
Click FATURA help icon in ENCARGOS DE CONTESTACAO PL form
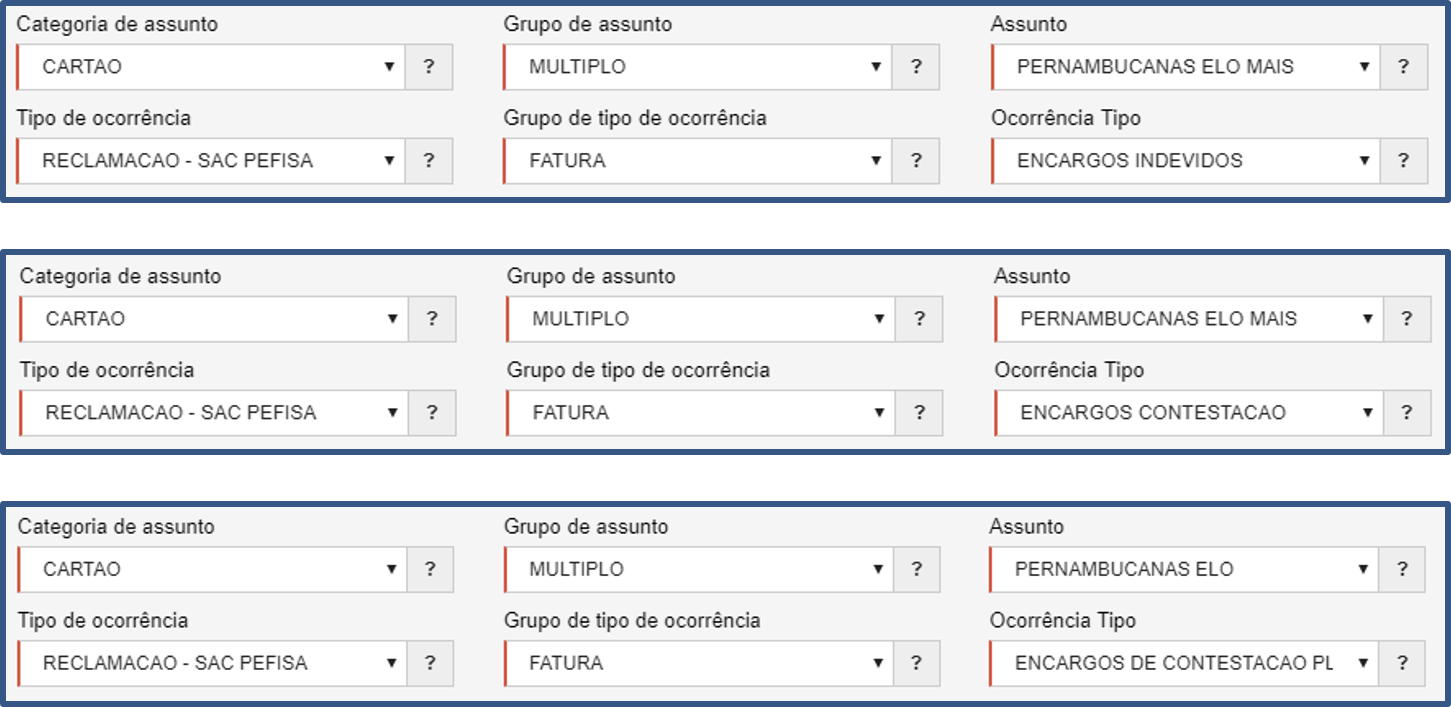[916, 663]
